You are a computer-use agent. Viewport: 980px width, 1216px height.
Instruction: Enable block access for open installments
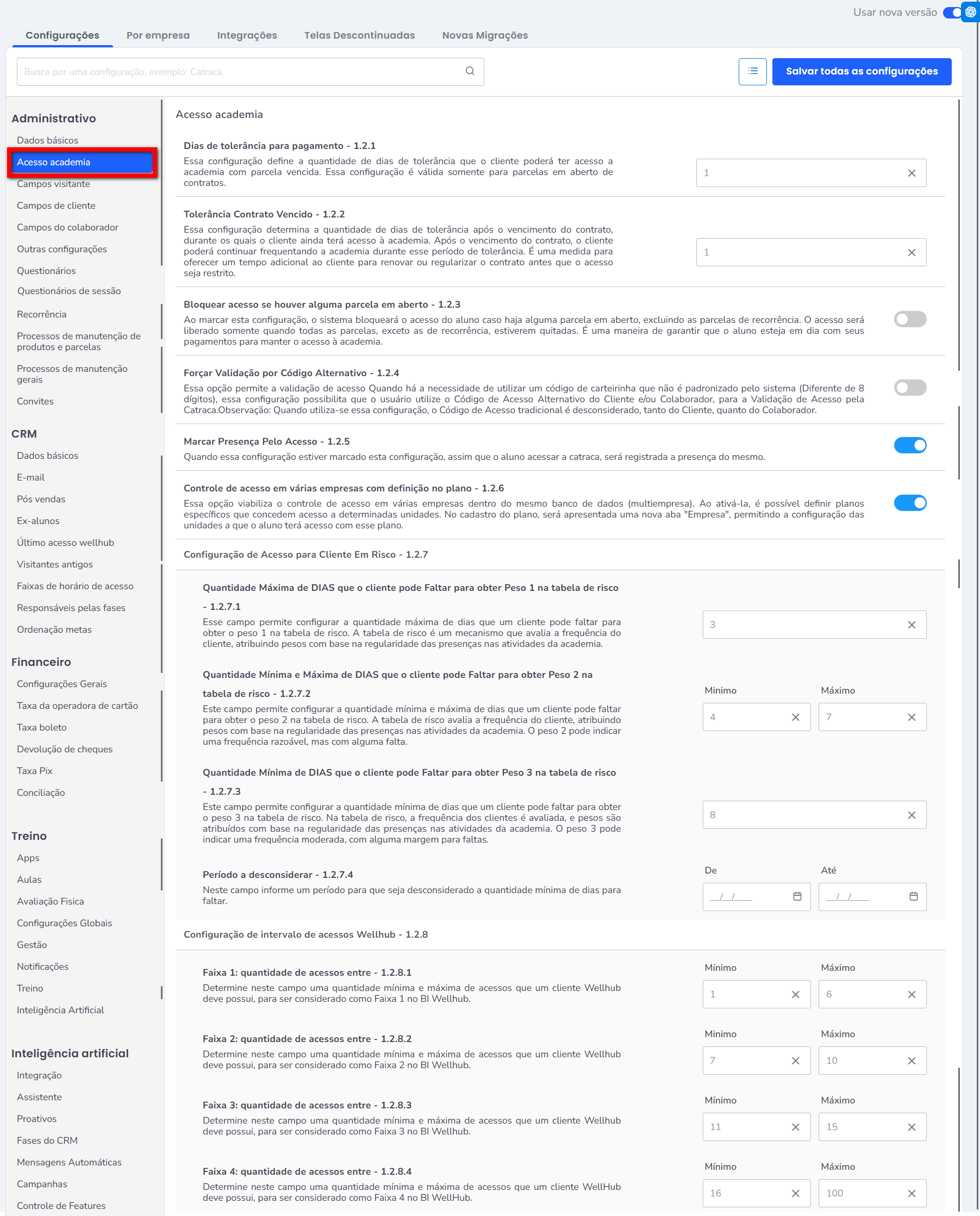909,320
